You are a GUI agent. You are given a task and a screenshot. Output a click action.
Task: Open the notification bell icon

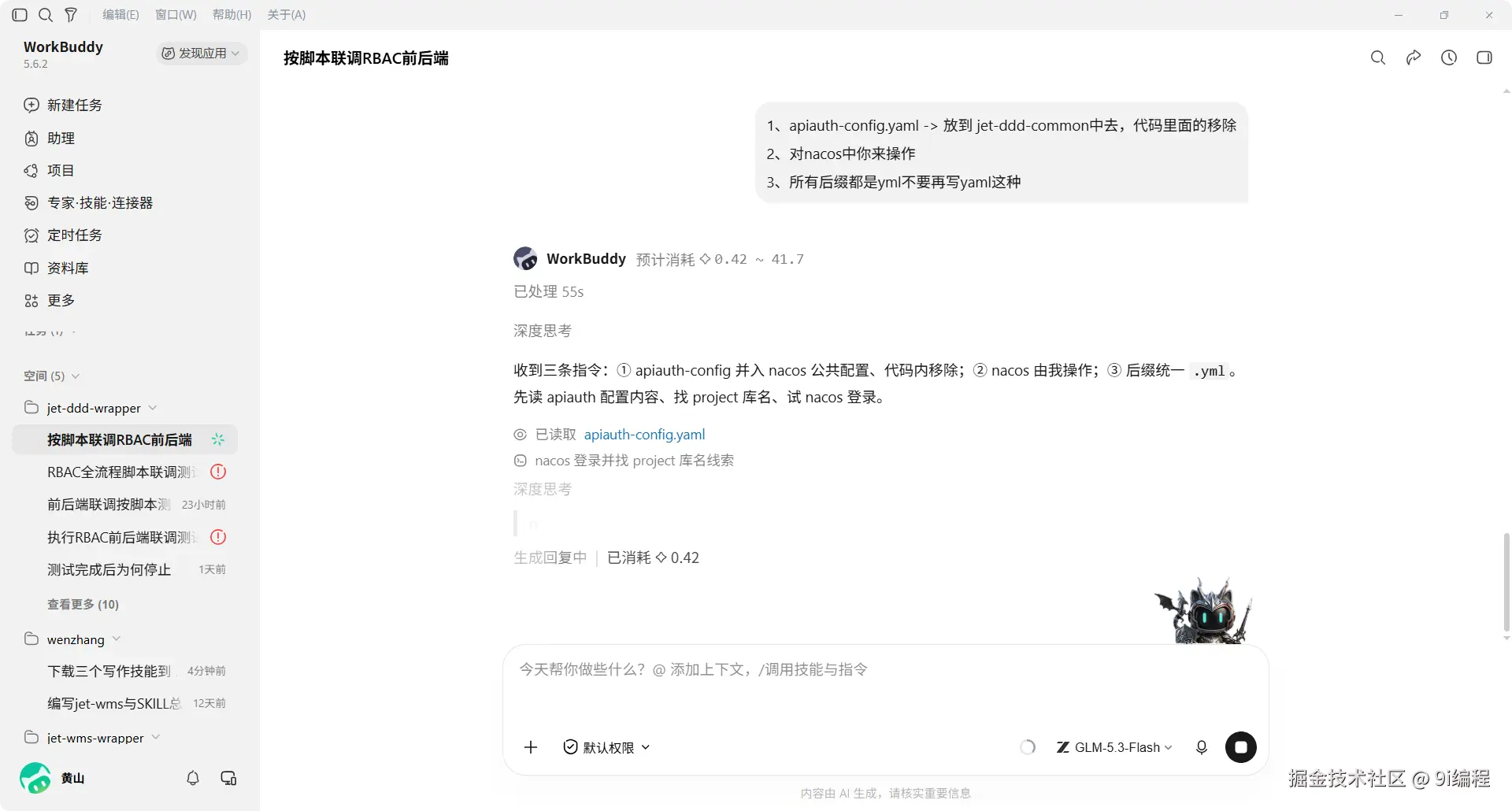click(193, 778)
